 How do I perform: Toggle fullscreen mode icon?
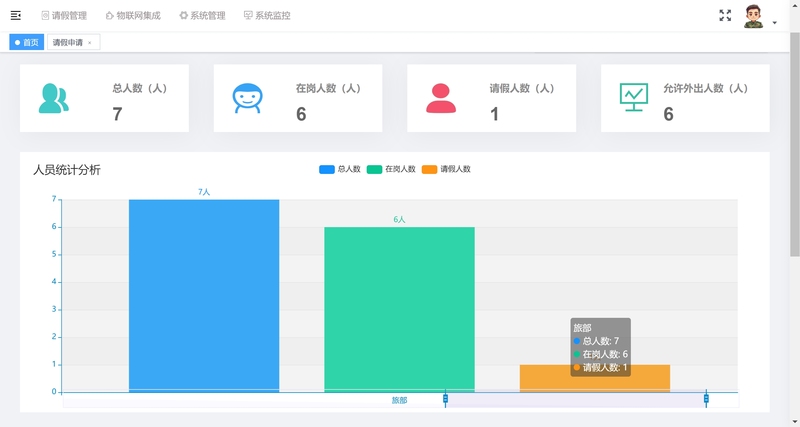[x=725, y=15]
